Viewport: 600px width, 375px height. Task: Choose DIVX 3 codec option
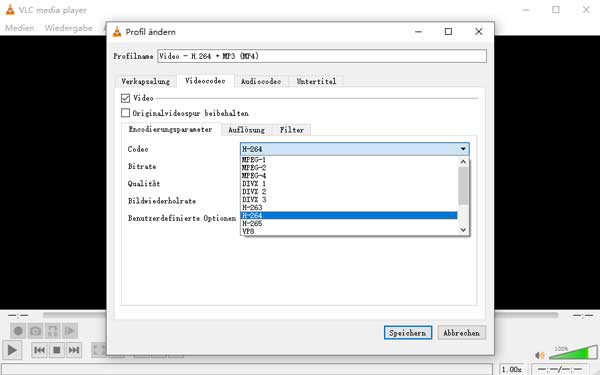tap(349, 200)
